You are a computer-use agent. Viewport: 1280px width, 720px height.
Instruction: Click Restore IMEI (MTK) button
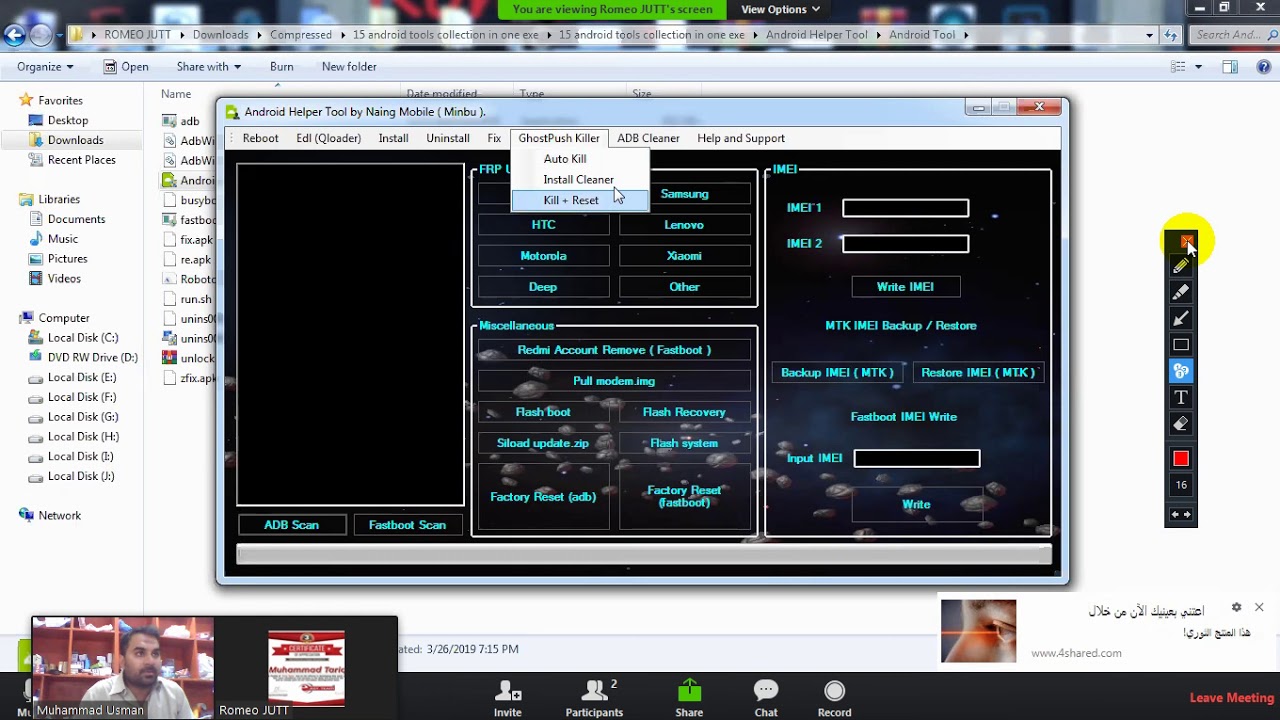(978, 373)
